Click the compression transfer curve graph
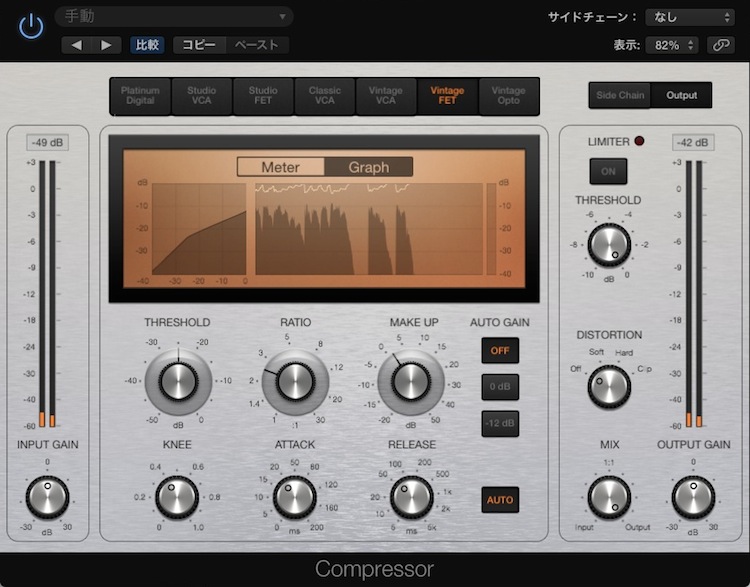750x587 pixels. point(199,229)
